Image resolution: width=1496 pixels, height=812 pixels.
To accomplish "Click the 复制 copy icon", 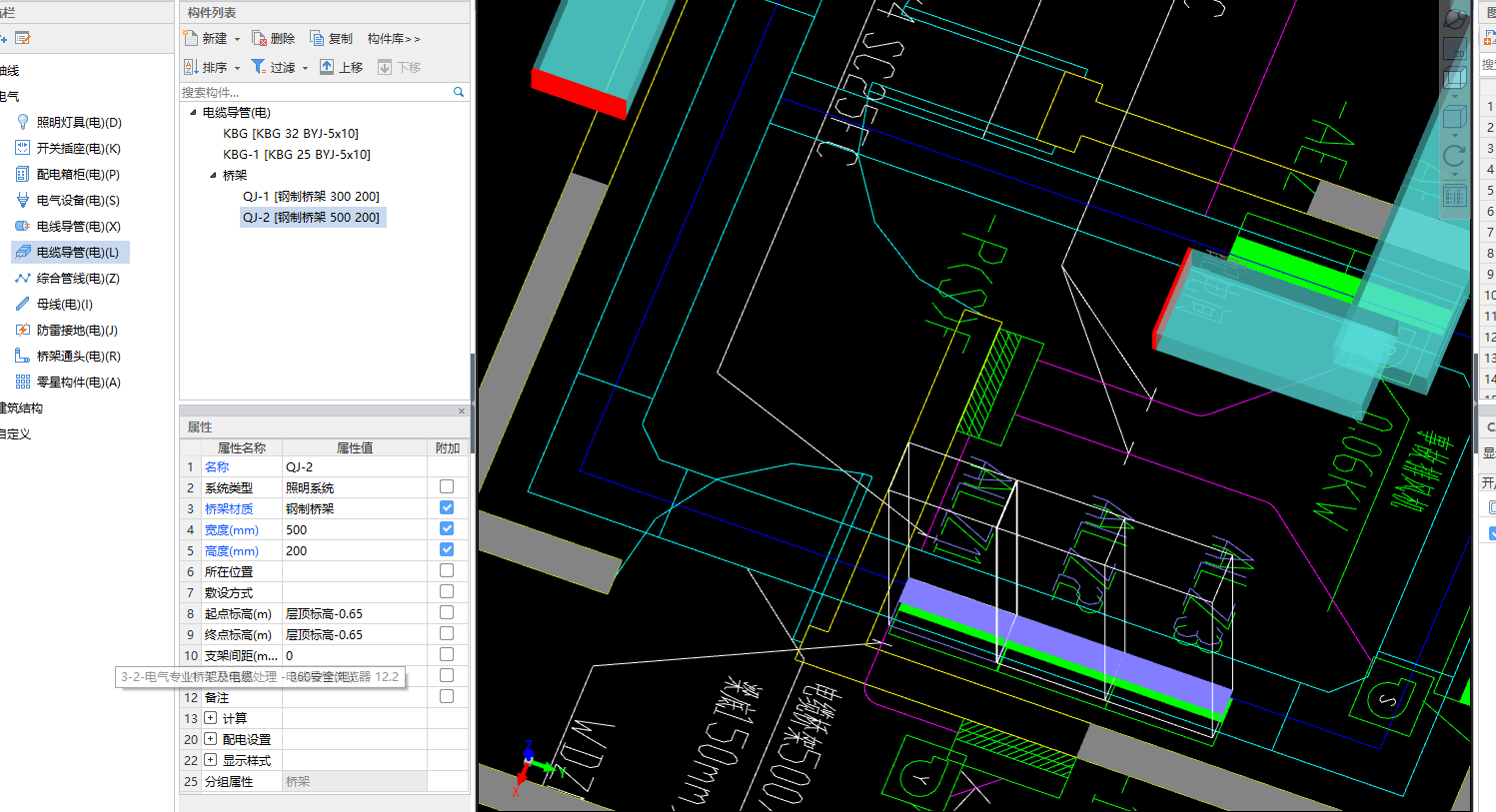I will [317, 38].
